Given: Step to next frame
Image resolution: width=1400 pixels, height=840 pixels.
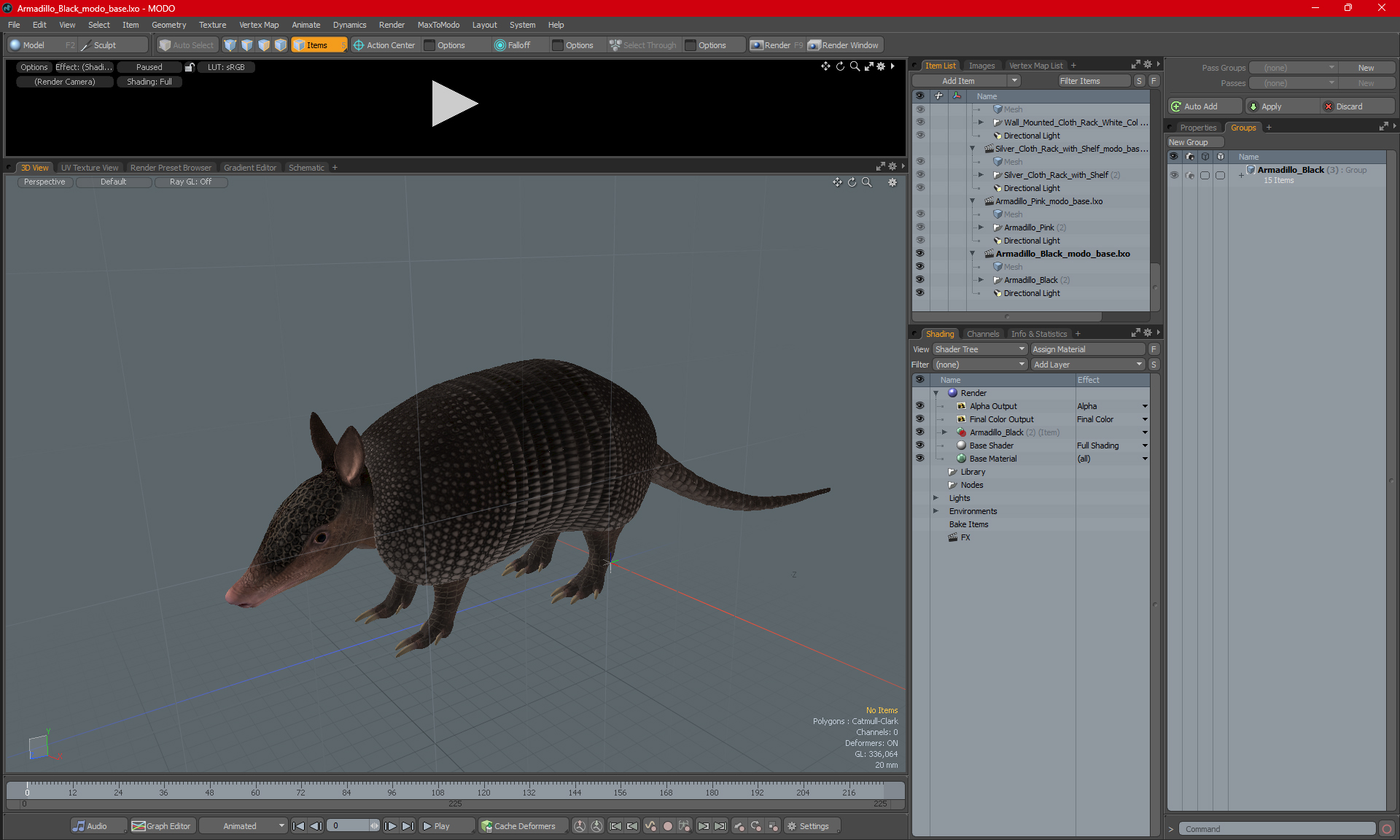Looking at the screenshot, I should click(x=390, y=826).
